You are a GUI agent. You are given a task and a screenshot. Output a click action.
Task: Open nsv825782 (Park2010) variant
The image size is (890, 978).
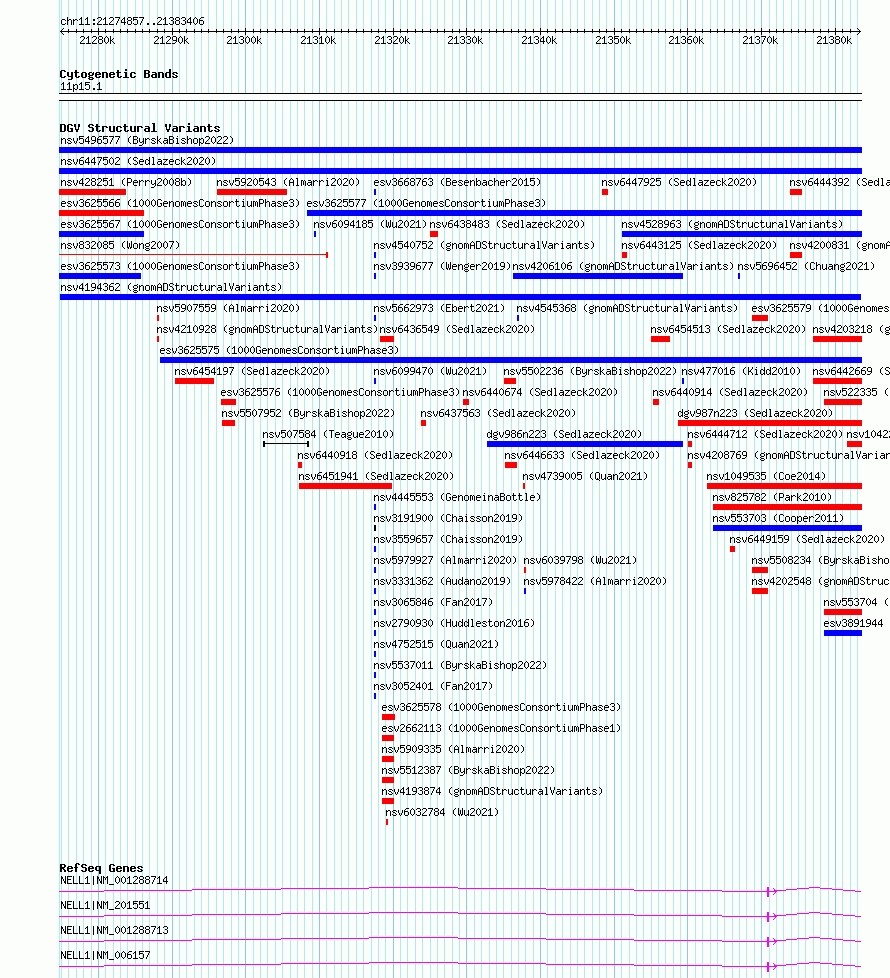point(772,498)
